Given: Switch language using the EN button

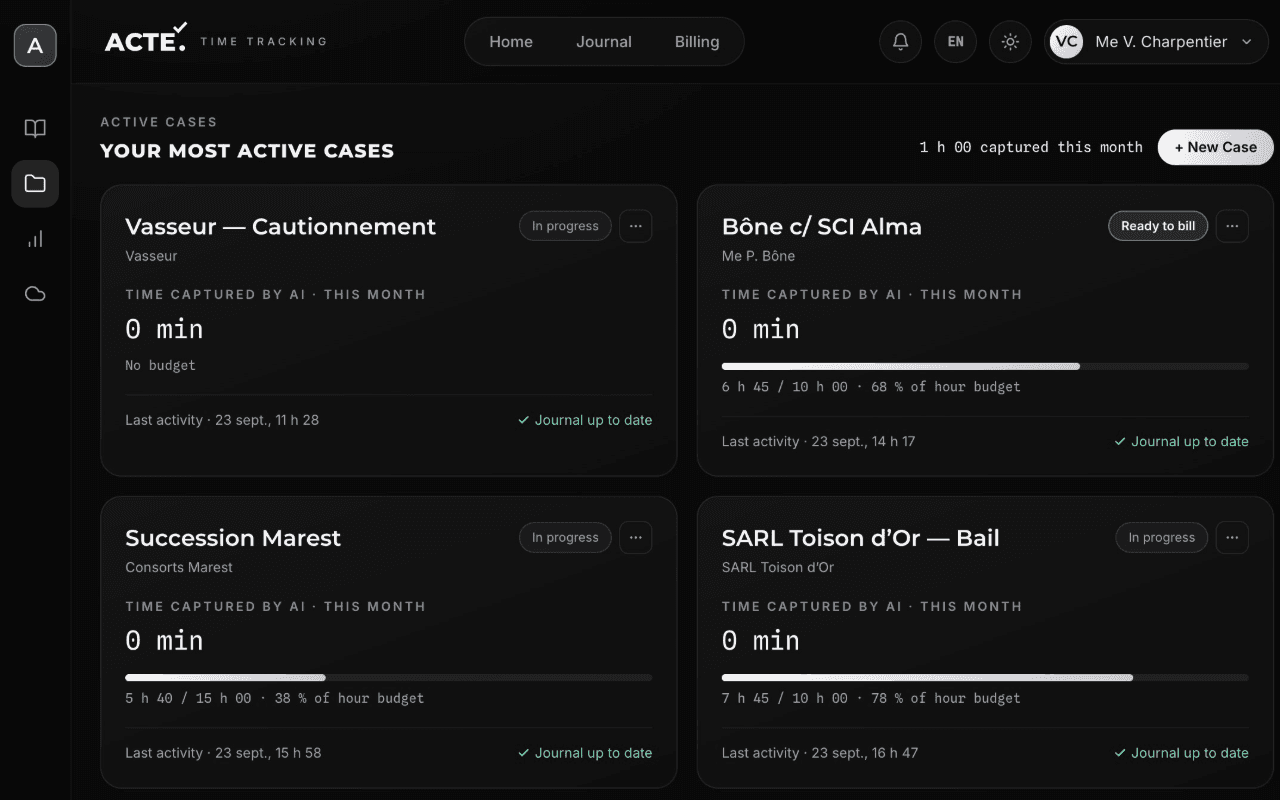Looking at the screenshot, I should tap(955, 42).
